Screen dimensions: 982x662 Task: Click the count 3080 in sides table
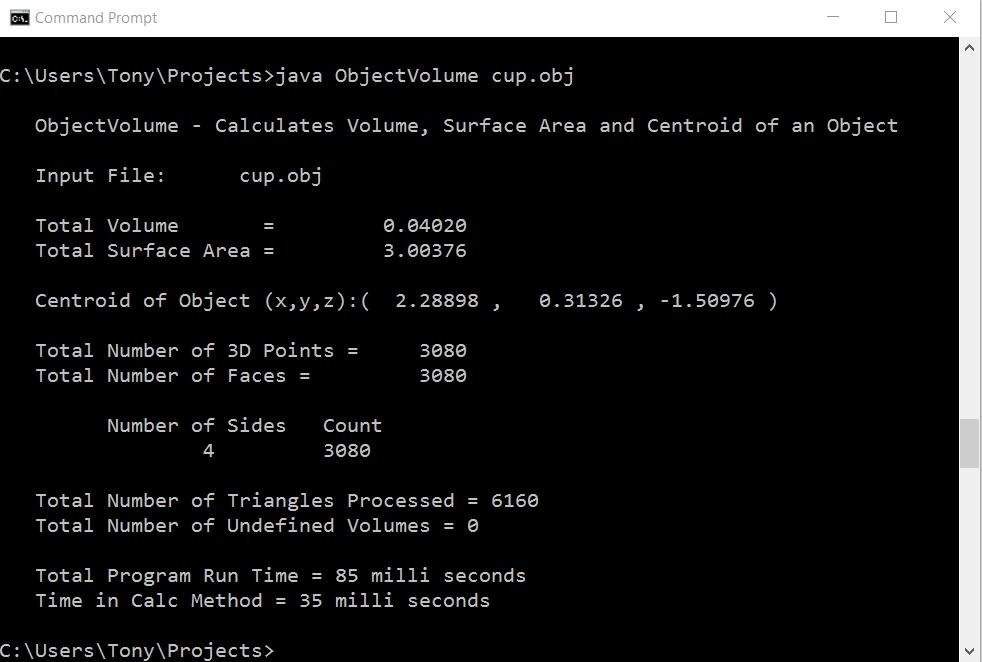point(347,451)
